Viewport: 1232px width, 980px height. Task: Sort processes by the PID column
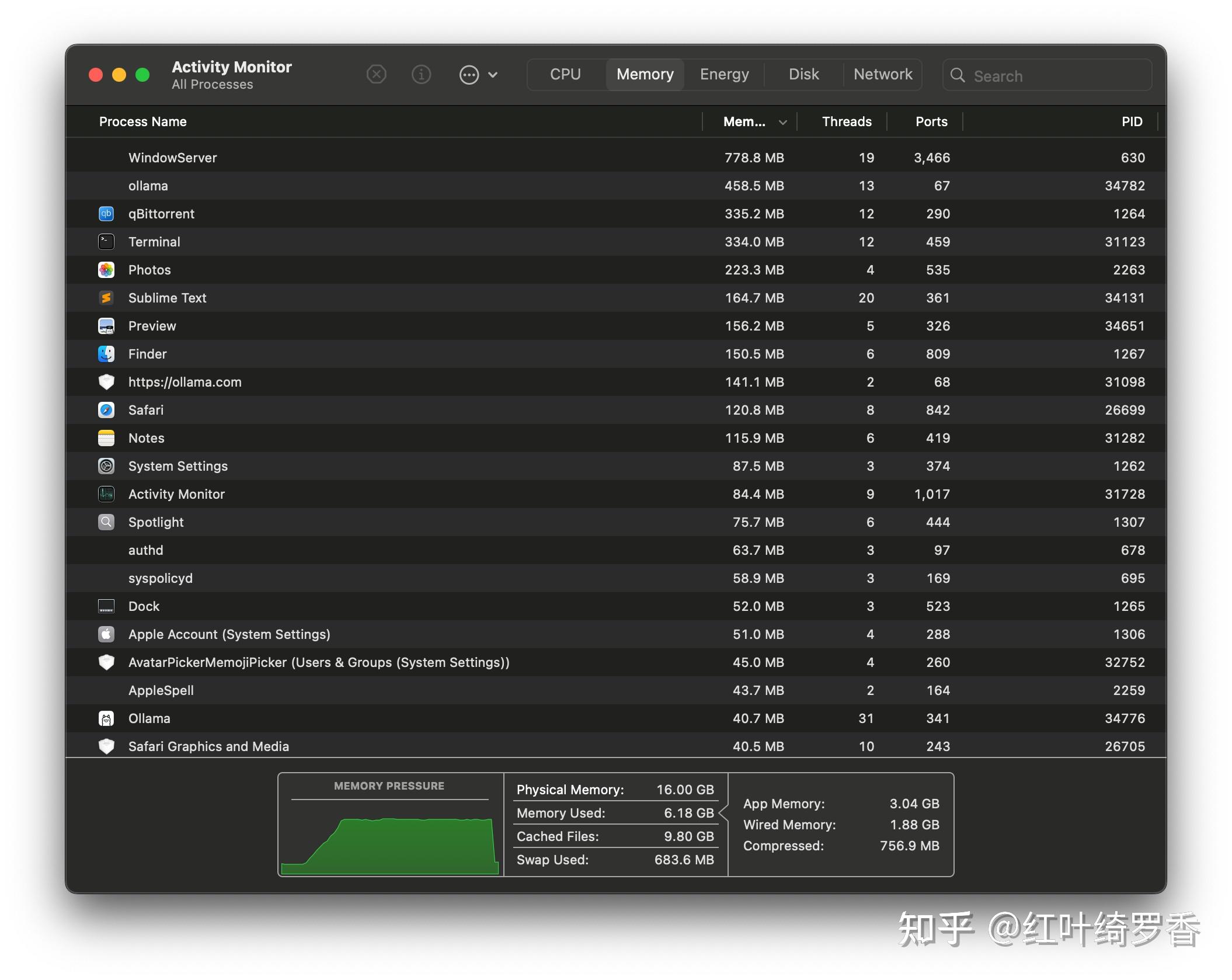(1131, 121)
